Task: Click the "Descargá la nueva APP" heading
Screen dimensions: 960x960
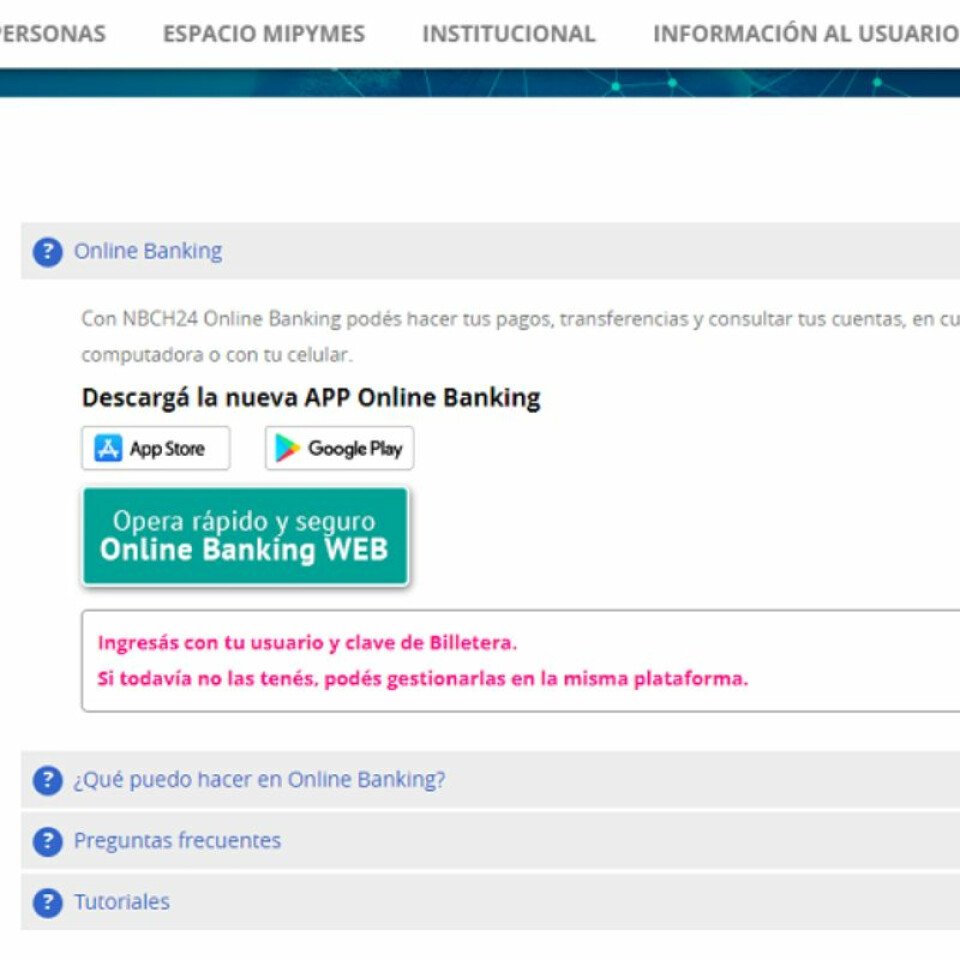Action: point(310,398)
